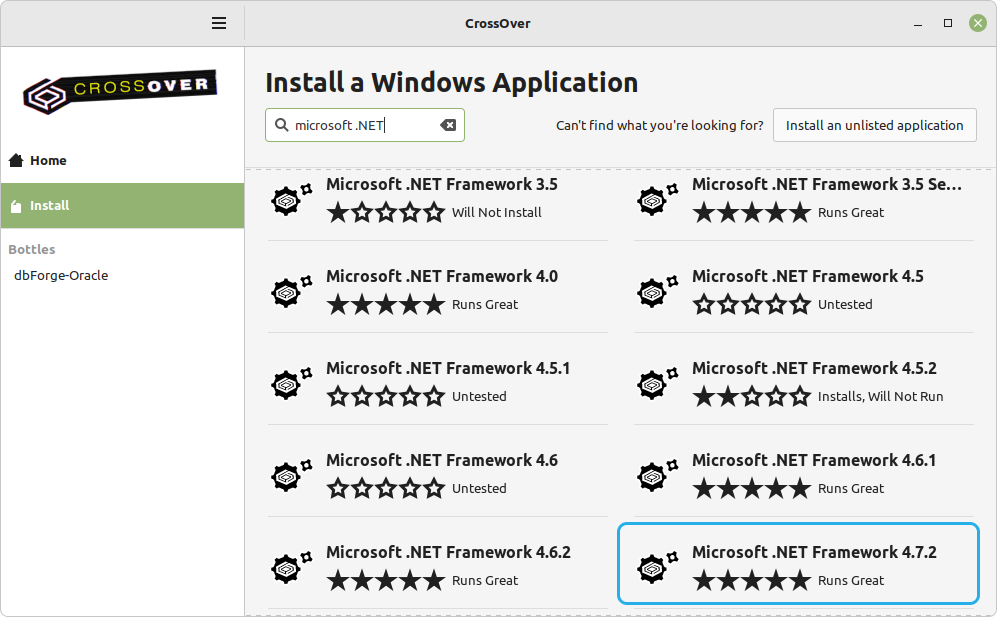This screenshot has height=617, width=997.
Task: Select Microsoft .NET Framework 4.6.1 title
Action: click(x=814, y=460)
